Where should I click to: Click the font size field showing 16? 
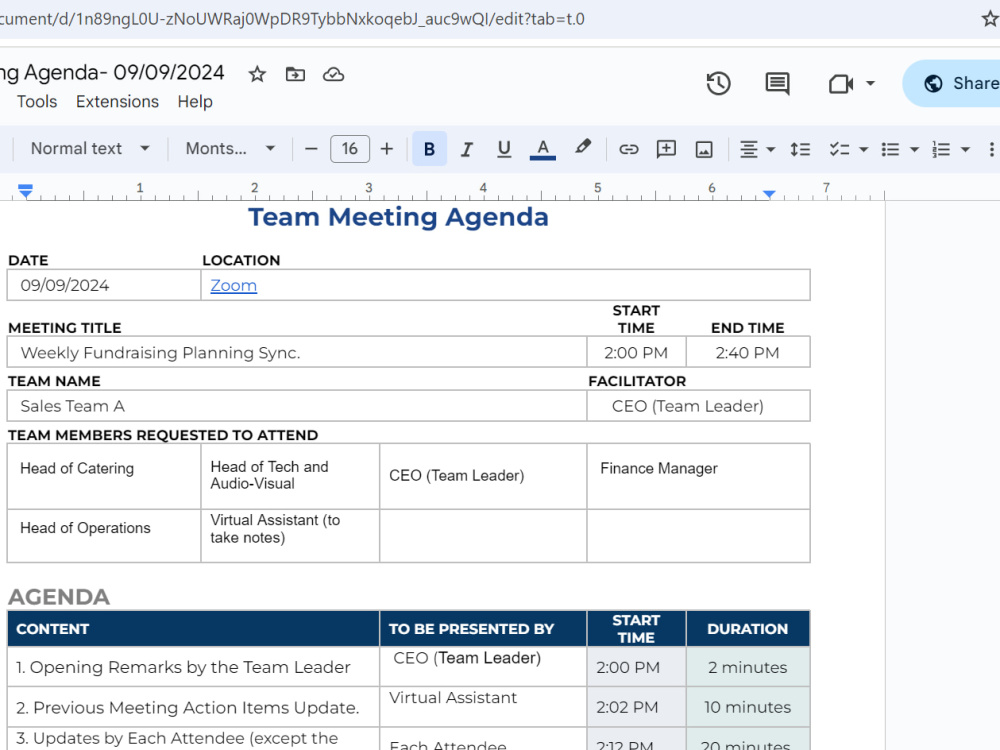(x=349, y=149)
